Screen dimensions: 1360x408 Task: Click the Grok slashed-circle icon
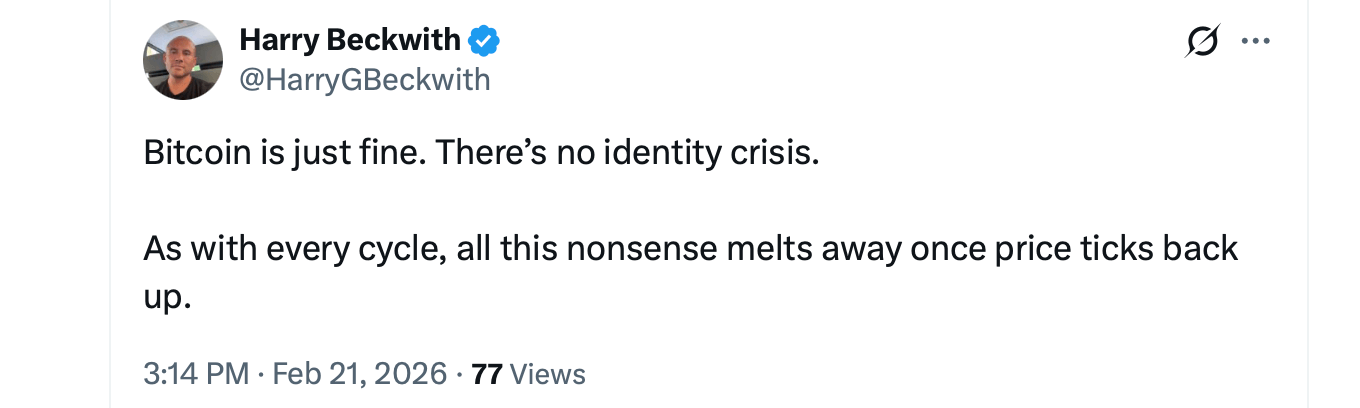(x=1201, y=42)
